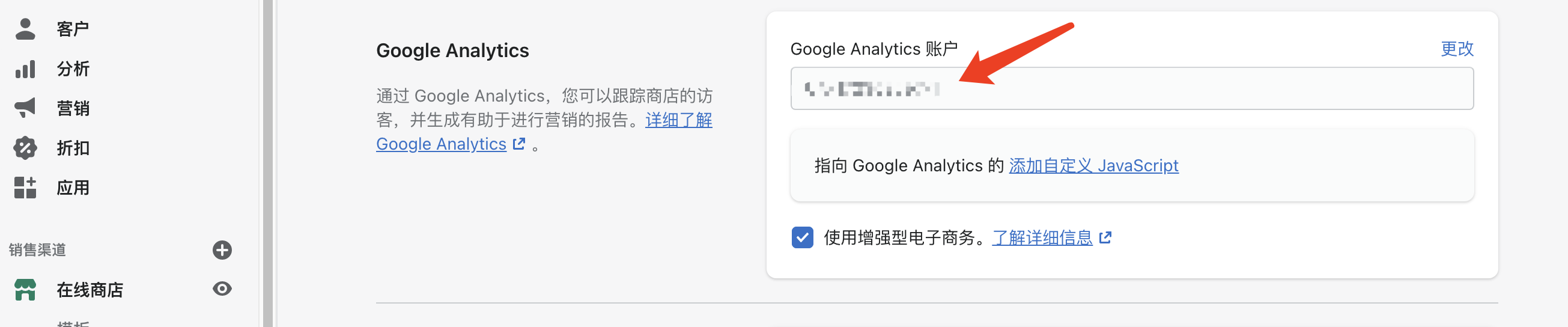Viewport: 1568px width, 327px height.
Task: Click the Online Store shop icon
Action: point(25,290)
